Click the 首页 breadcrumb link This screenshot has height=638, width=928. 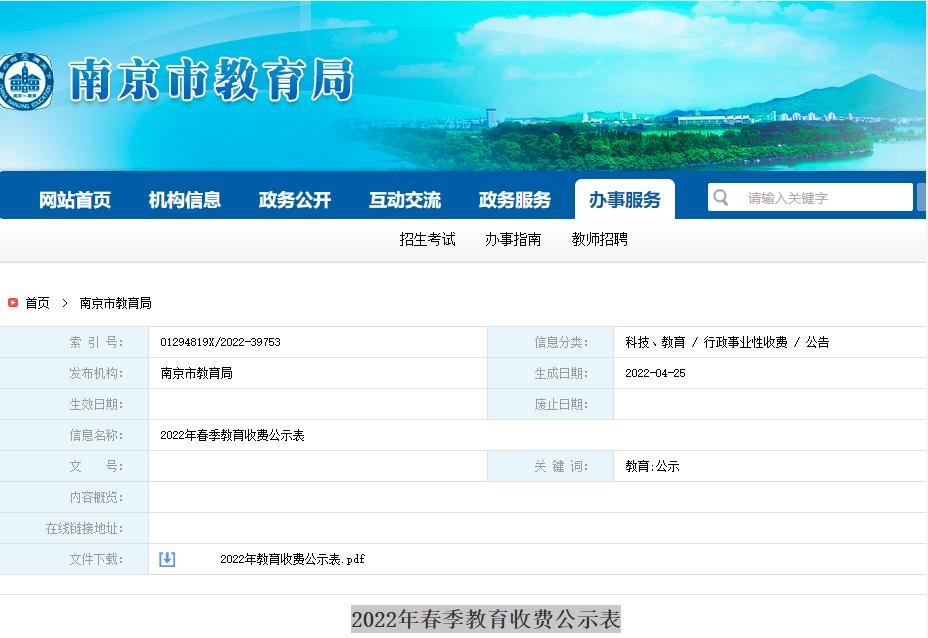click(37, 303)
